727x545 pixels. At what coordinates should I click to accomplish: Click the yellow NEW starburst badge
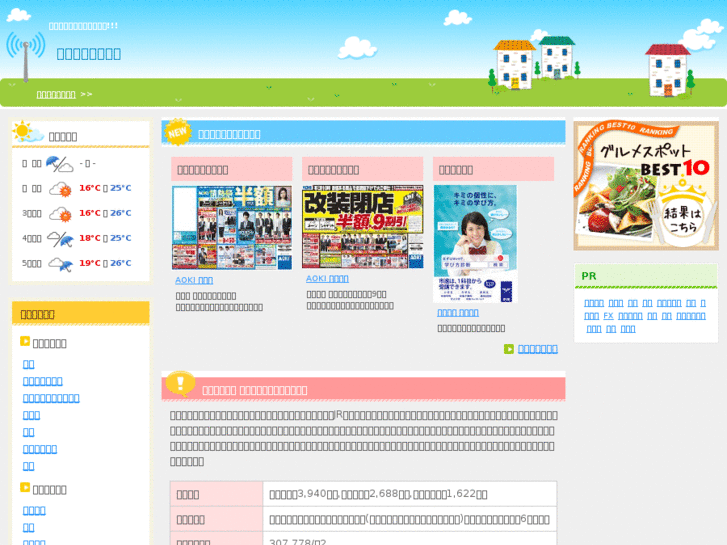[178, 132]
